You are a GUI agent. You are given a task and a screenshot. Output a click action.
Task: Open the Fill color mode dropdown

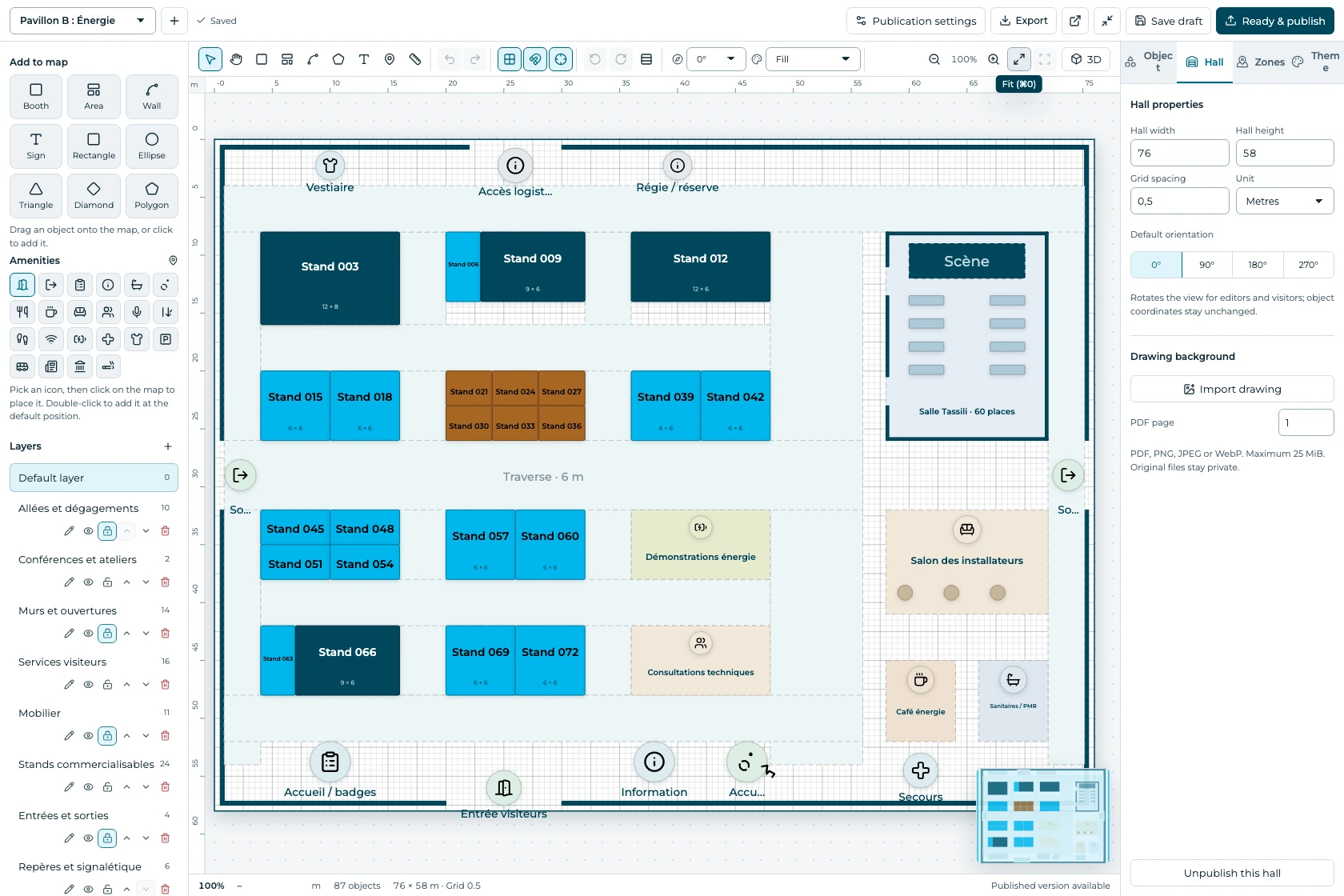(813, 59)
